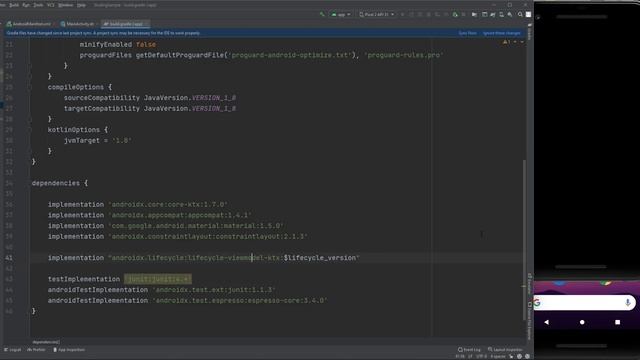This screenshot has height=360, width=640.
Task: Open the App Inspection tool window
Action: 69,350
